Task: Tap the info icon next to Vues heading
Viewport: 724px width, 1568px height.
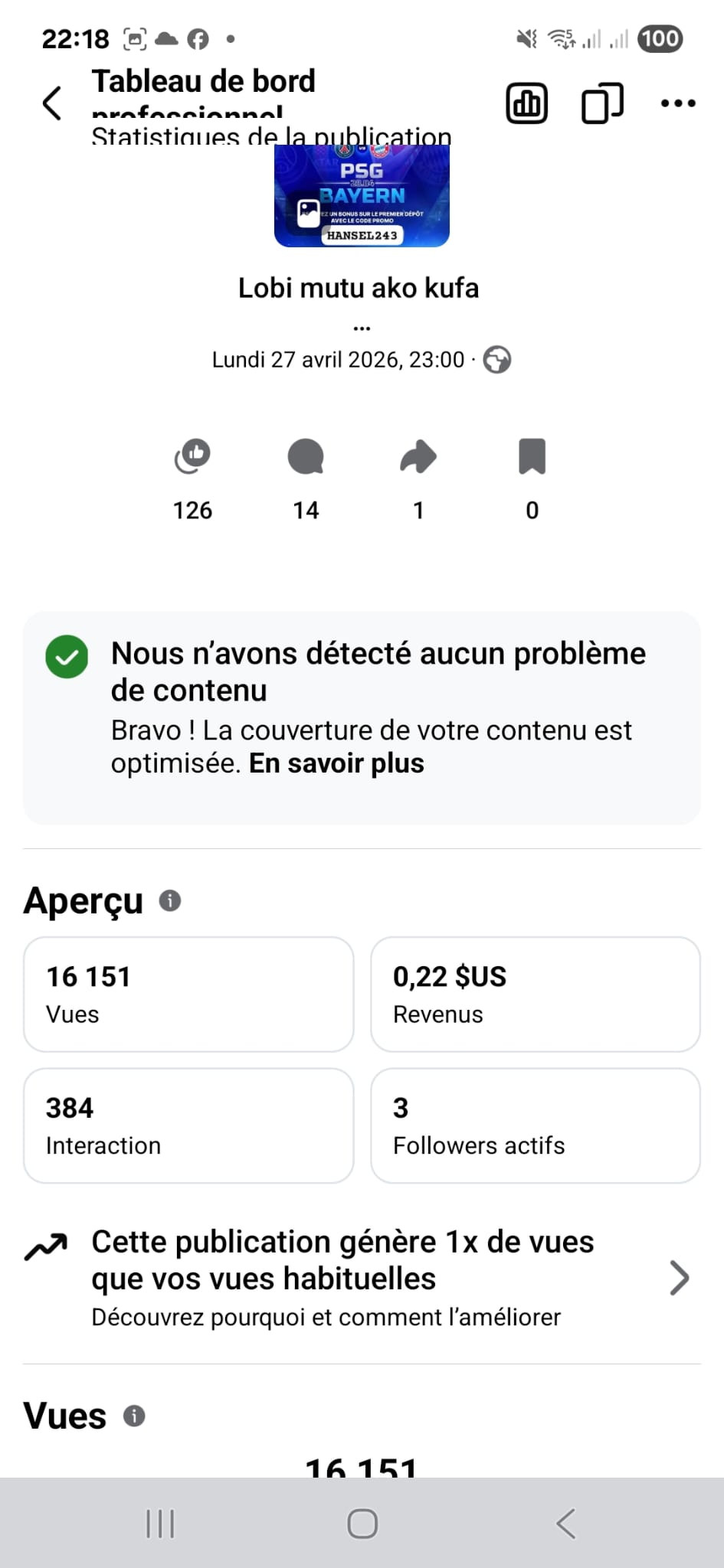Action: 134,1416
